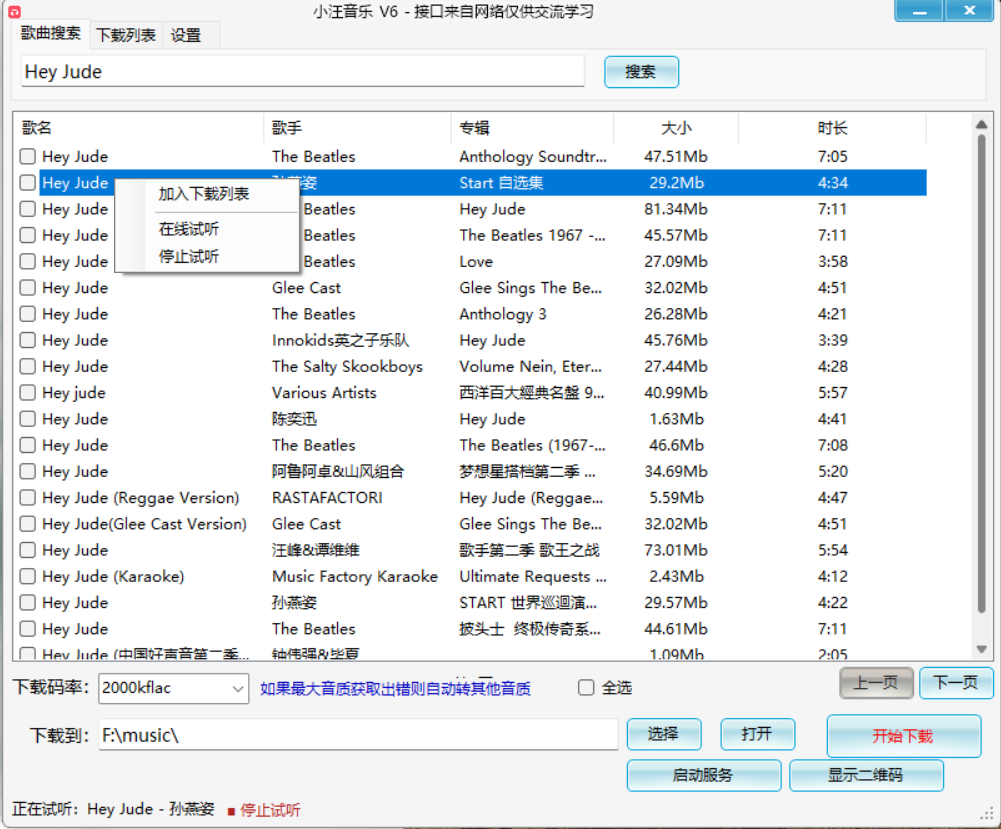Click the red app icon in title bar

click(x=15, y=11)
